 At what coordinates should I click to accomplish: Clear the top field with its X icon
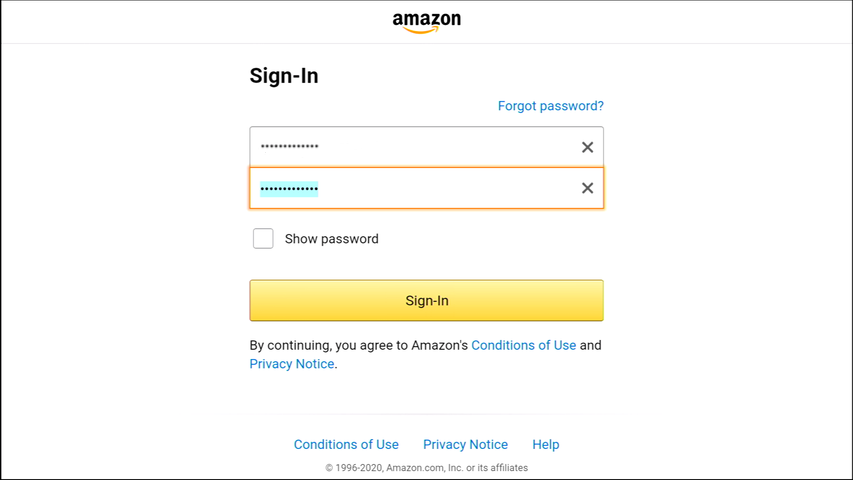(x=587, y=147)
